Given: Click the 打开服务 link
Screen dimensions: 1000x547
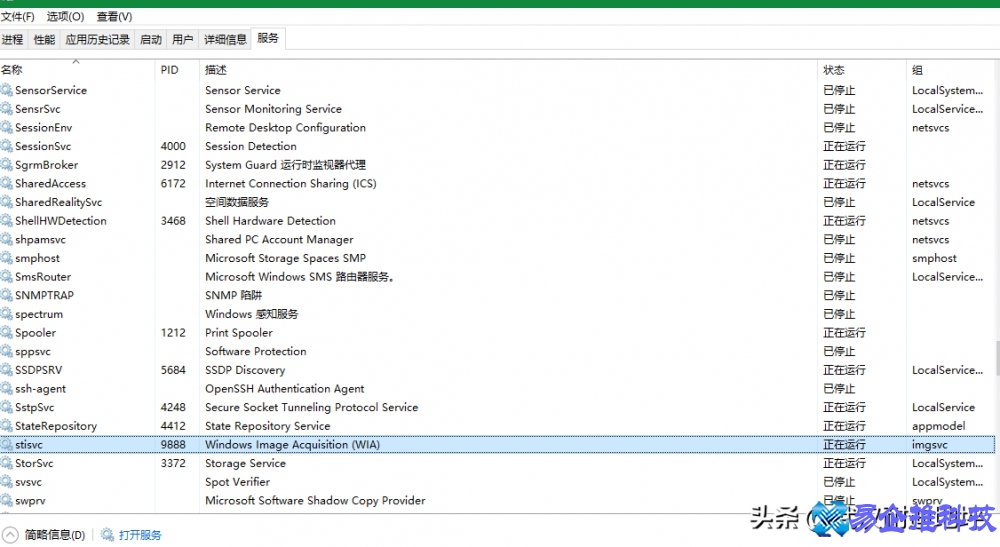Looking at the screenshot, I should coord(140,535).
